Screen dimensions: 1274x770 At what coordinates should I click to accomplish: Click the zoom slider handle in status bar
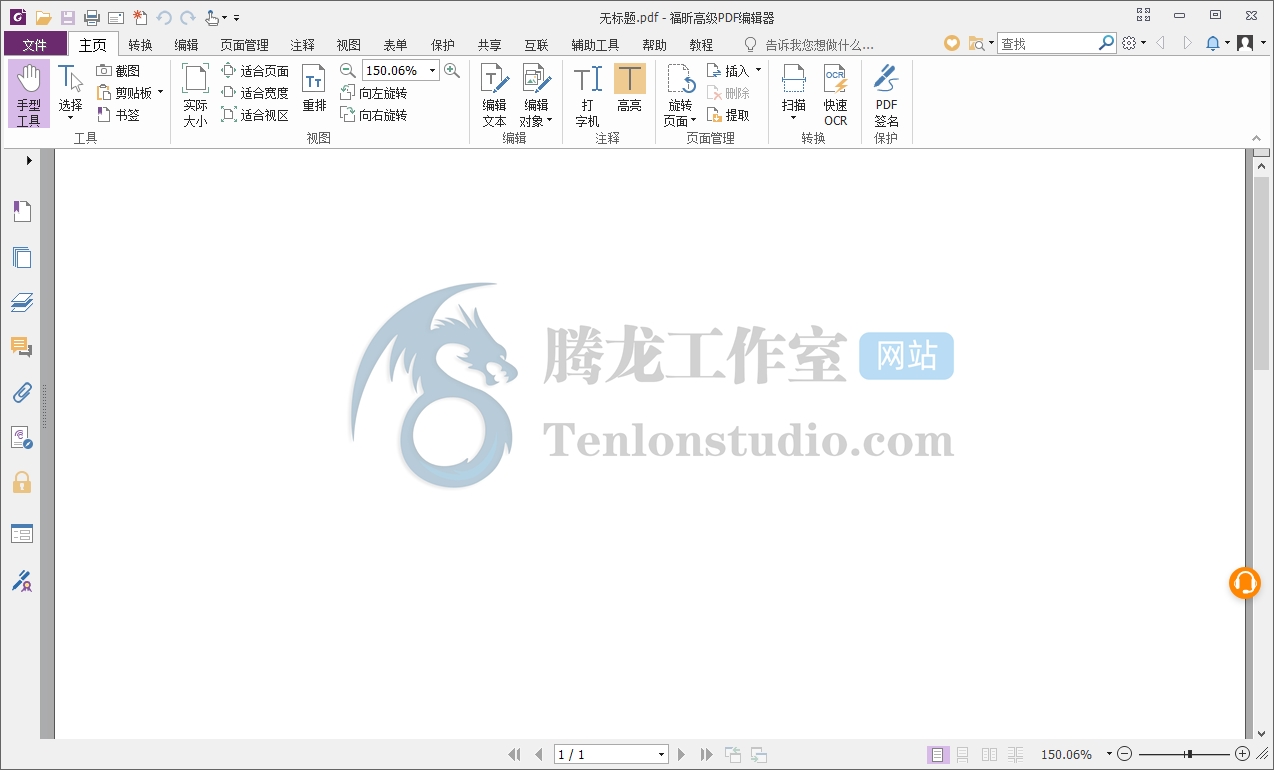[1189, 754]
